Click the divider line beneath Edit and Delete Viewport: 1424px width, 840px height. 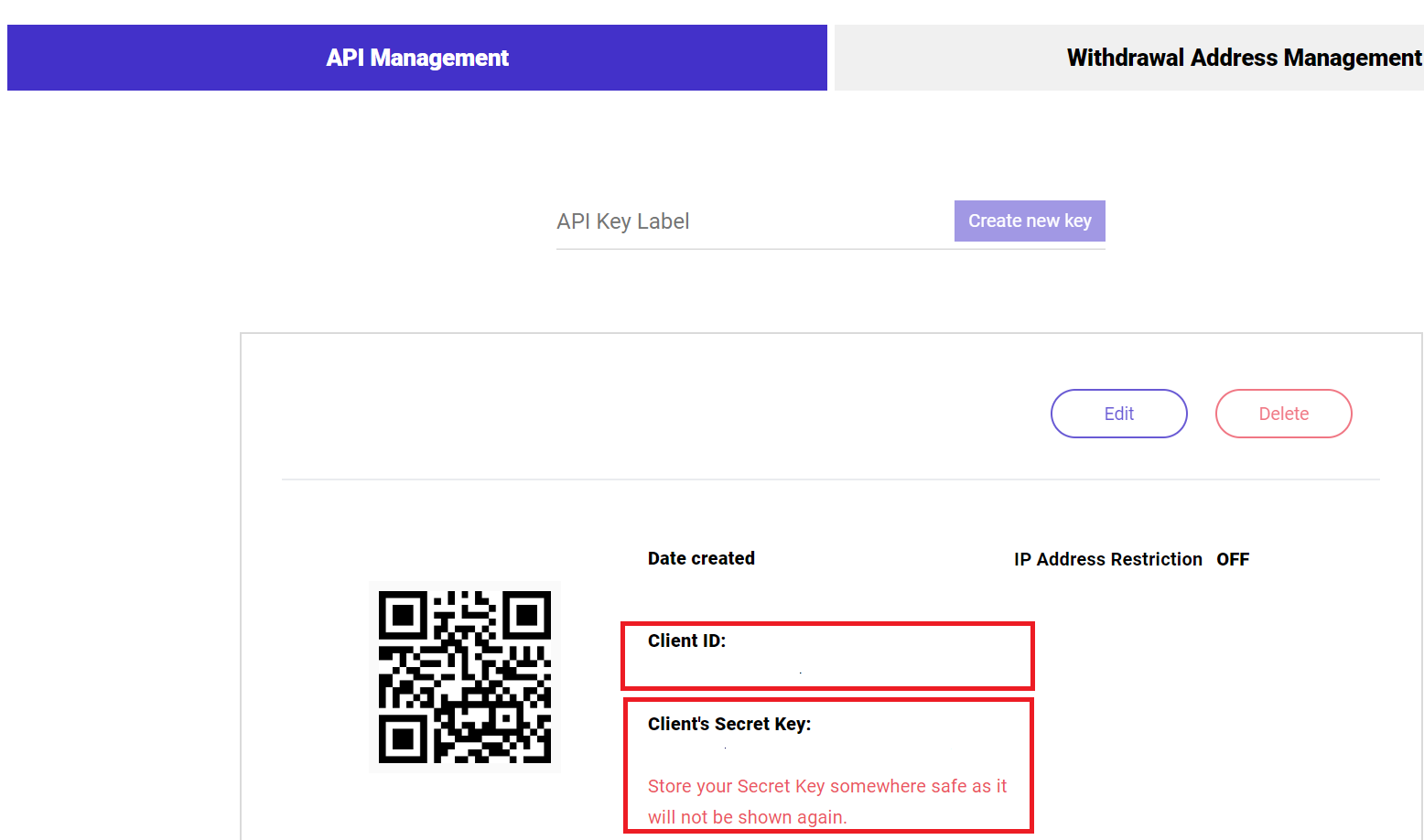[831, 479]
